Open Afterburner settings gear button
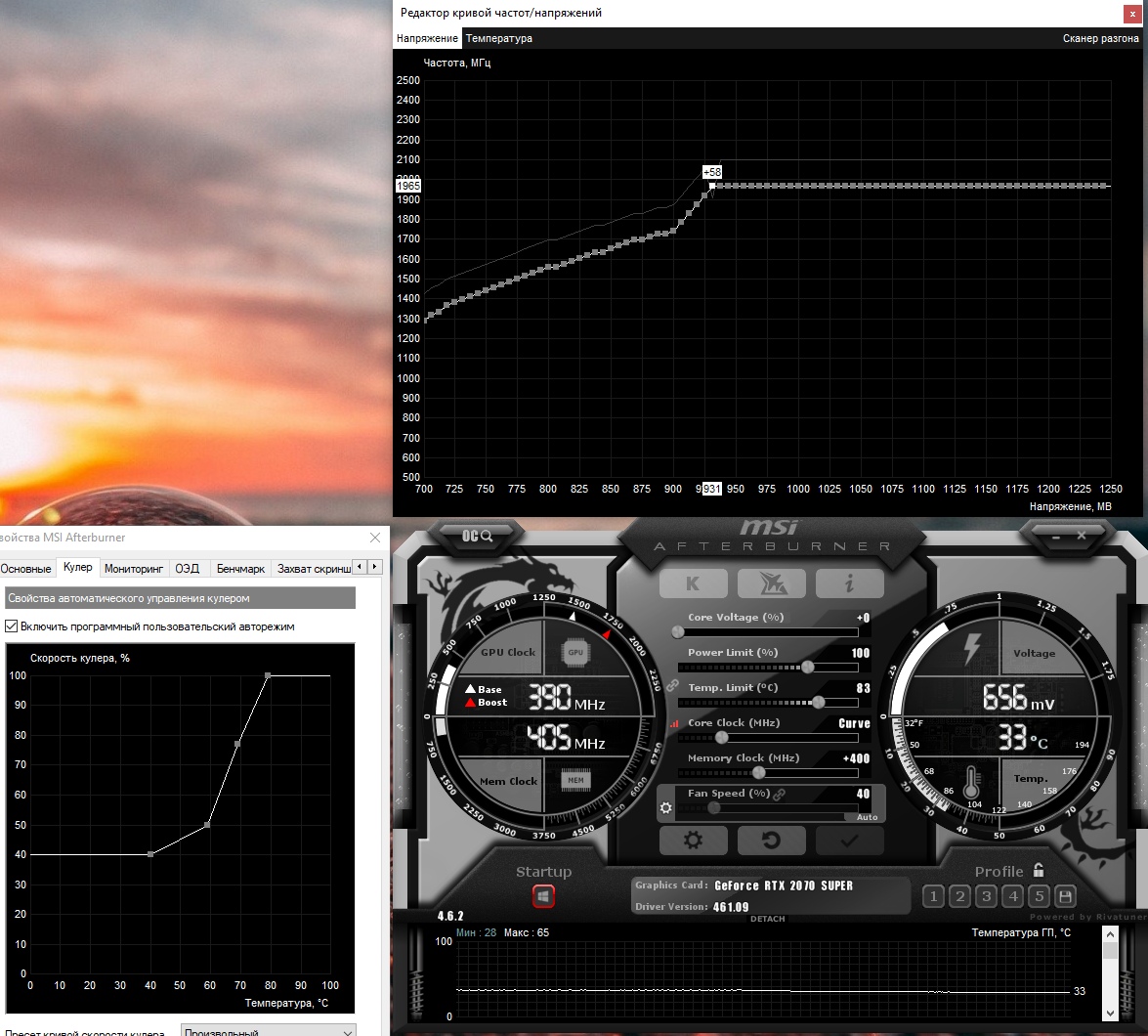 pyautogui.click(x=693, y=840)
